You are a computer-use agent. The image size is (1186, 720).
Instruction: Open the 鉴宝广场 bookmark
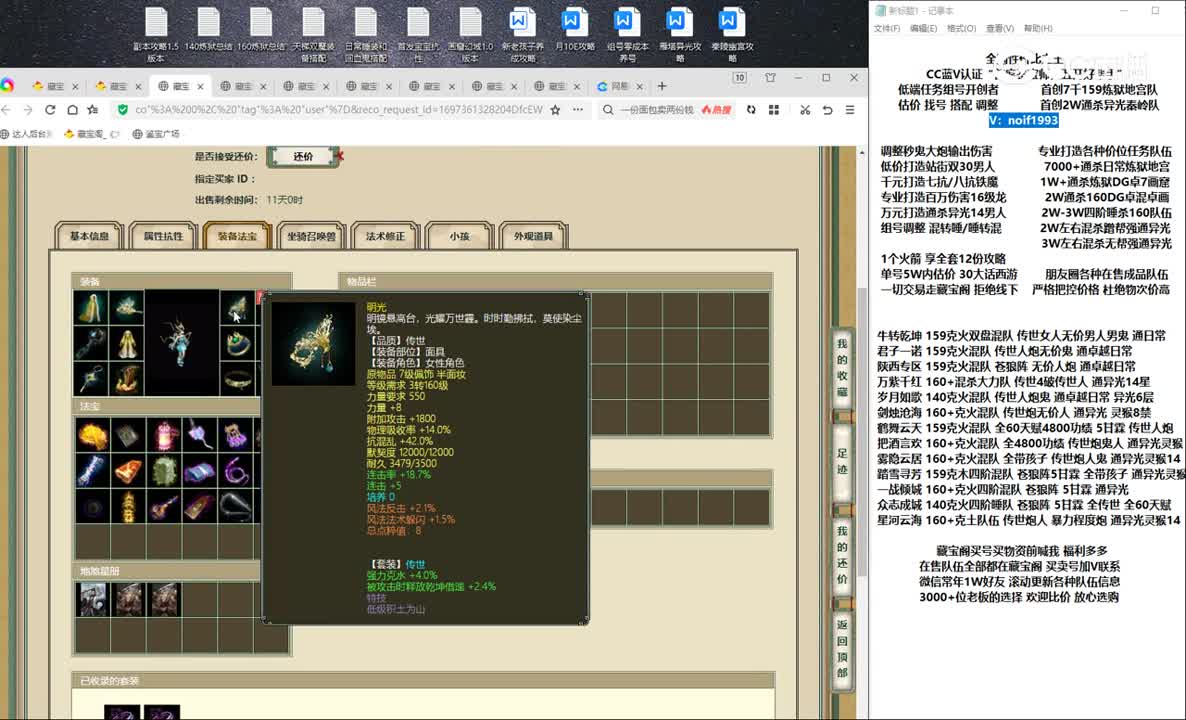[157, 134]
